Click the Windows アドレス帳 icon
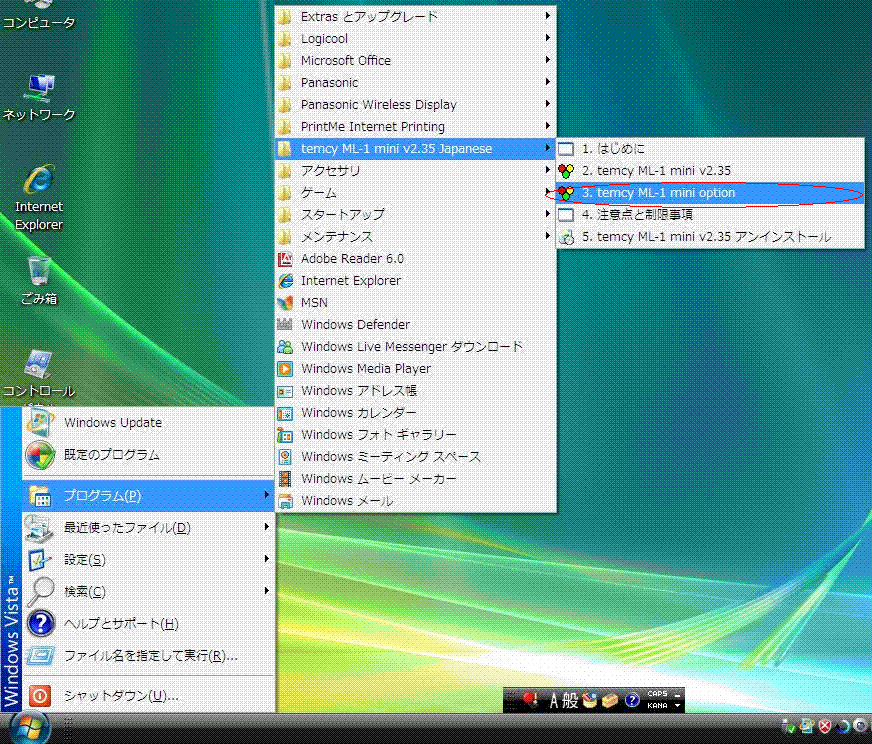The height and width of the screenshot is (744, 872). [x=285, y=391]
